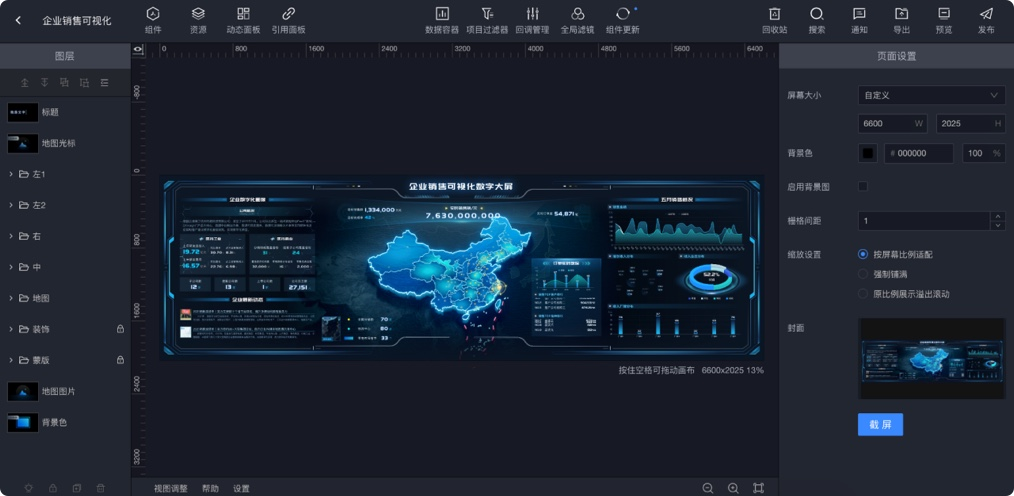
Task: Click the move-layer-to-top icon in layers toolbar
Action: pyautogui.click(x=25, y=82)
